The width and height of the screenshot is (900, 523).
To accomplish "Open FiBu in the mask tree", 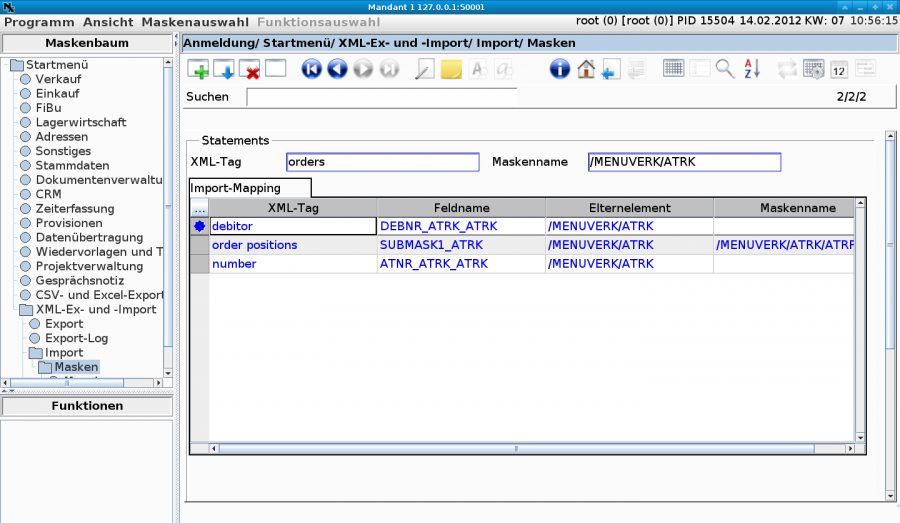I will click(x=48, y=108).
